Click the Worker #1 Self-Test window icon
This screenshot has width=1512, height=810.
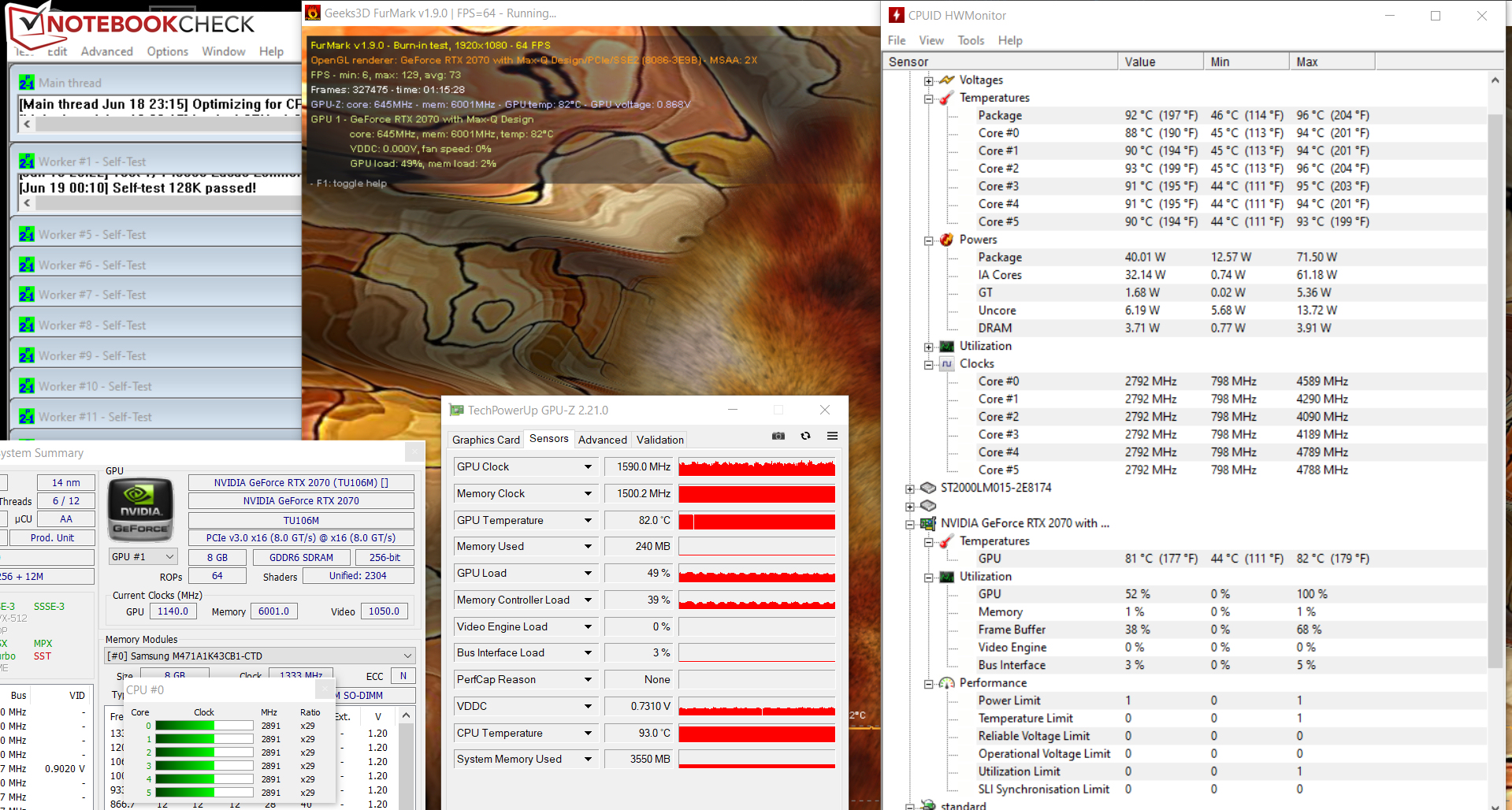tap(27, 162)
